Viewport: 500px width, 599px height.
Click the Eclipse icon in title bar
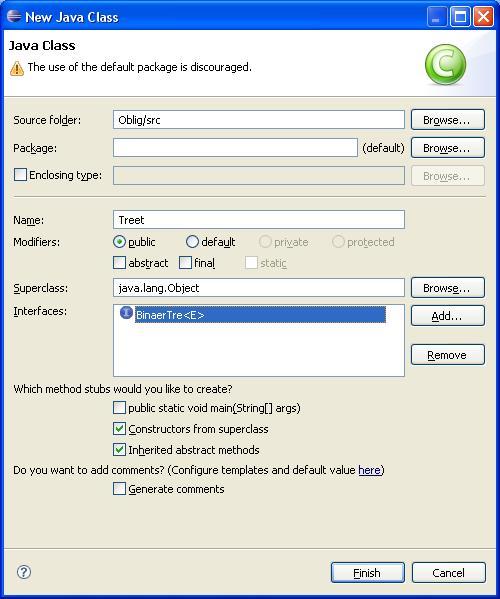[14, 16]
